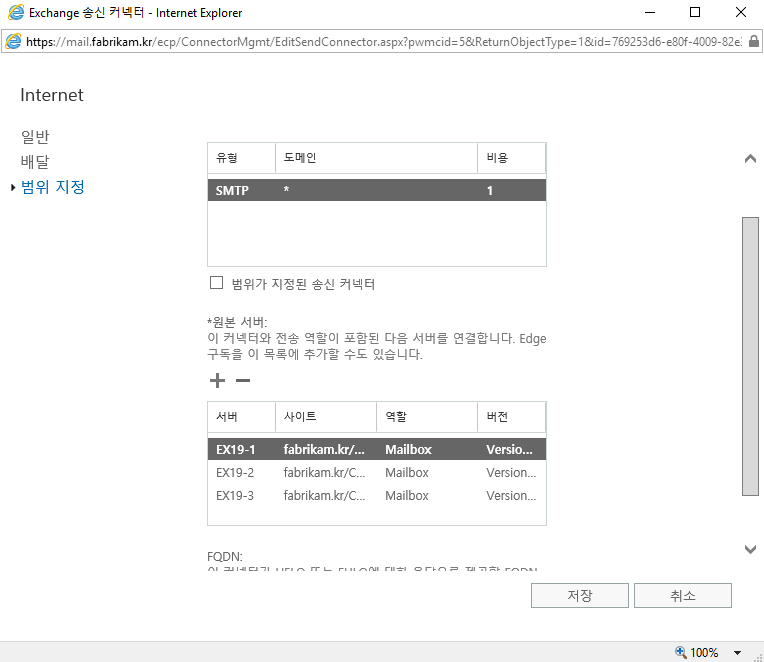Open the 일반 section
The height and width of the screenshot is (662, 764).
(35, 136)
